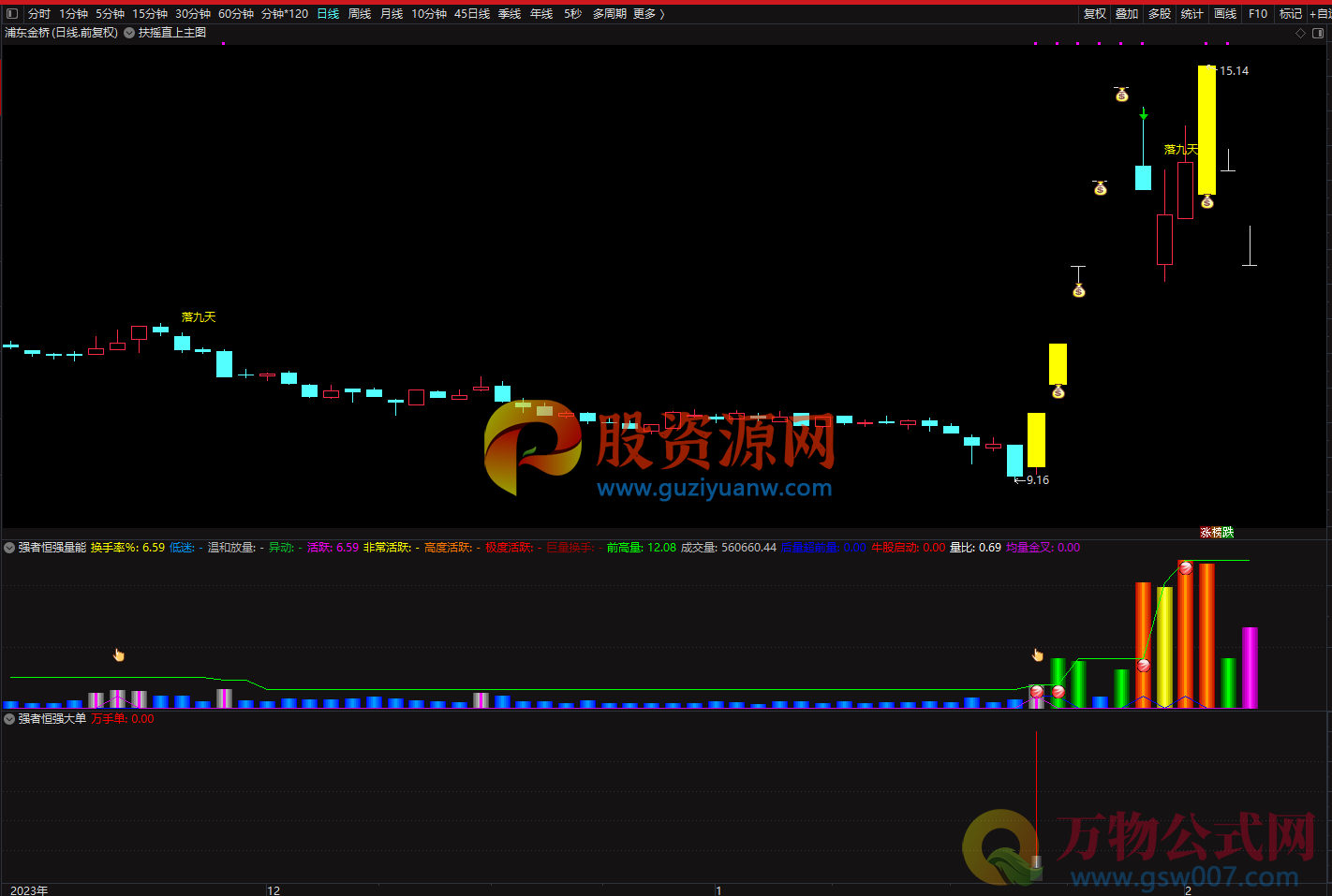Click the red ball marker atop tallest volume bar
The image size is (1332, 896).
(1186, 567)
